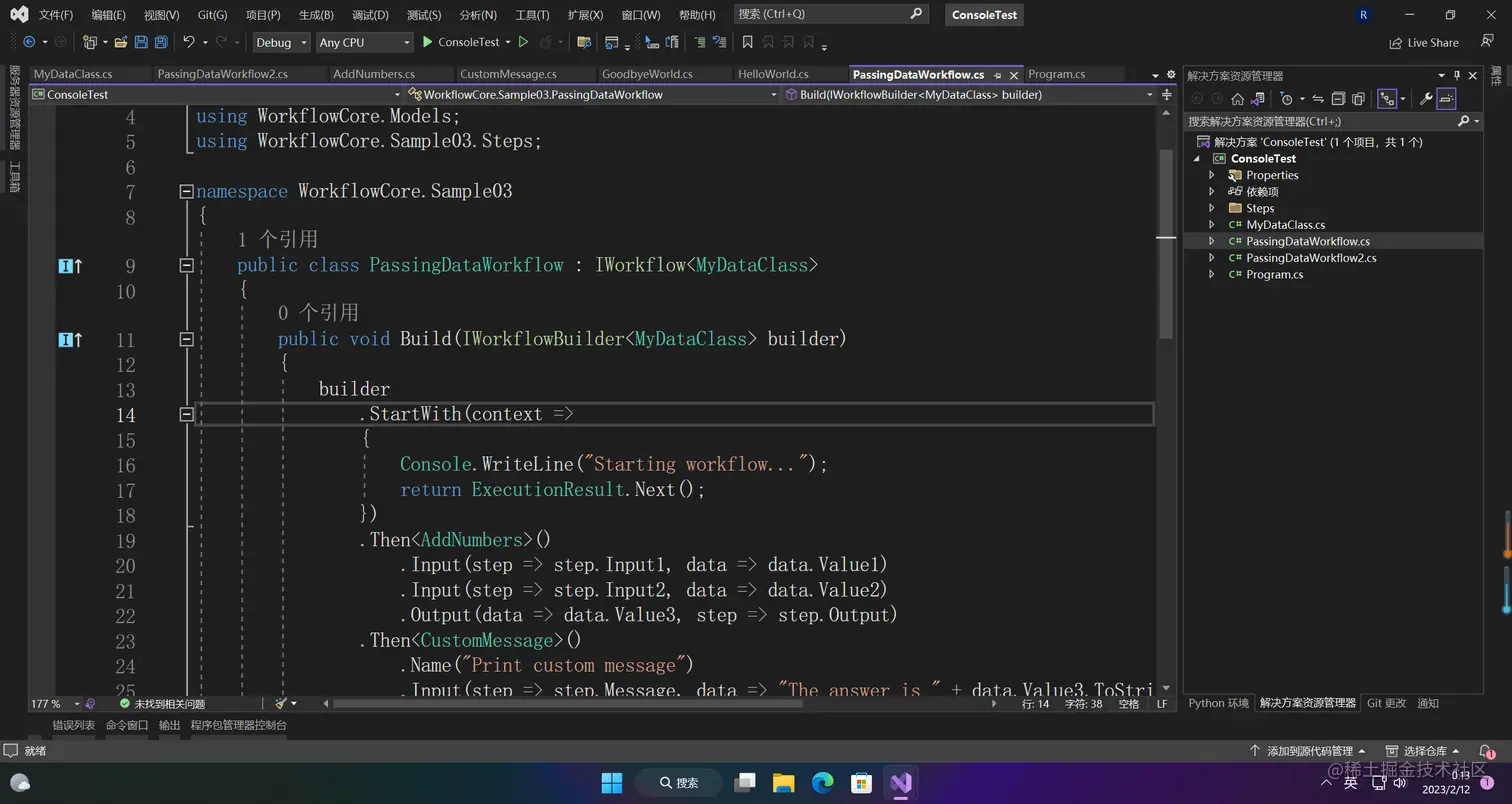Click the Live Share icon button
Screen dimensions: 1512x804
pos(1424,42)
